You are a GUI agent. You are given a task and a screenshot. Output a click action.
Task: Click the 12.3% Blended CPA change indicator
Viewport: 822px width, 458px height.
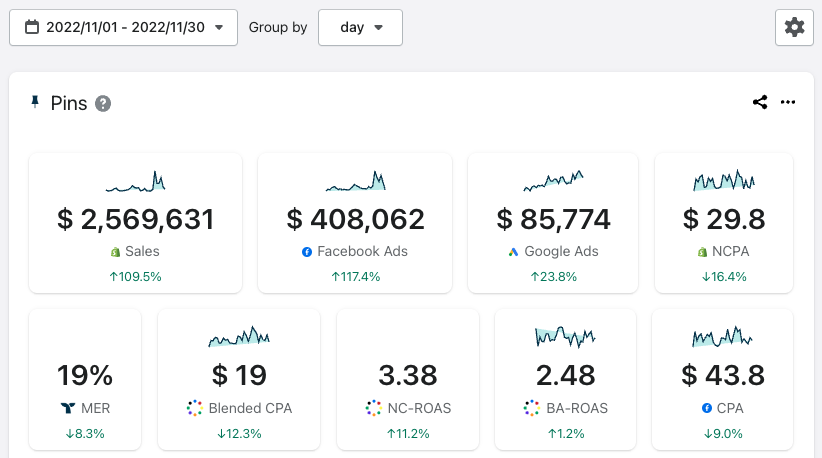point(239,434)
